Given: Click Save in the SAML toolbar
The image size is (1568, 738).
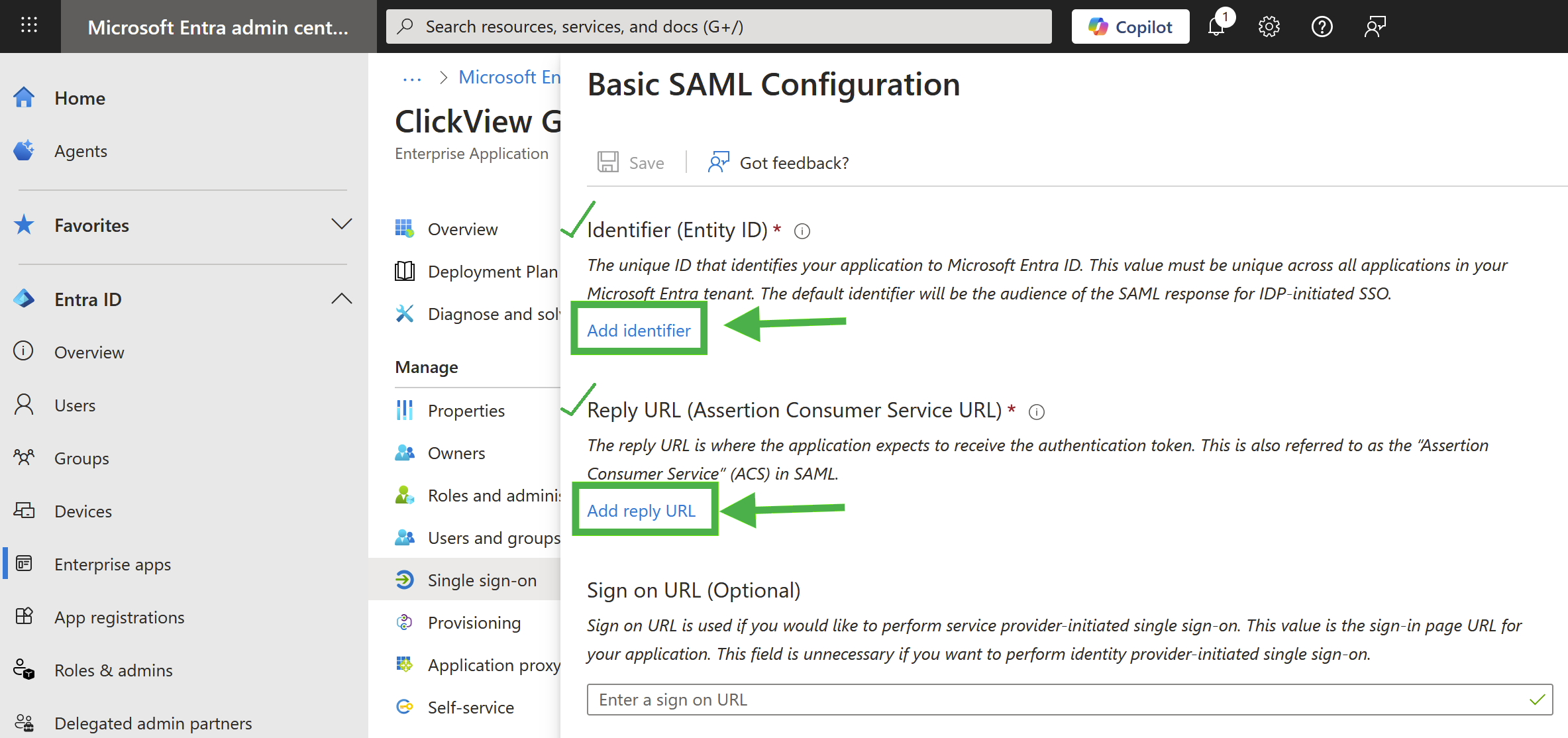Looking at the screenshot, I should tap(631, 162).
